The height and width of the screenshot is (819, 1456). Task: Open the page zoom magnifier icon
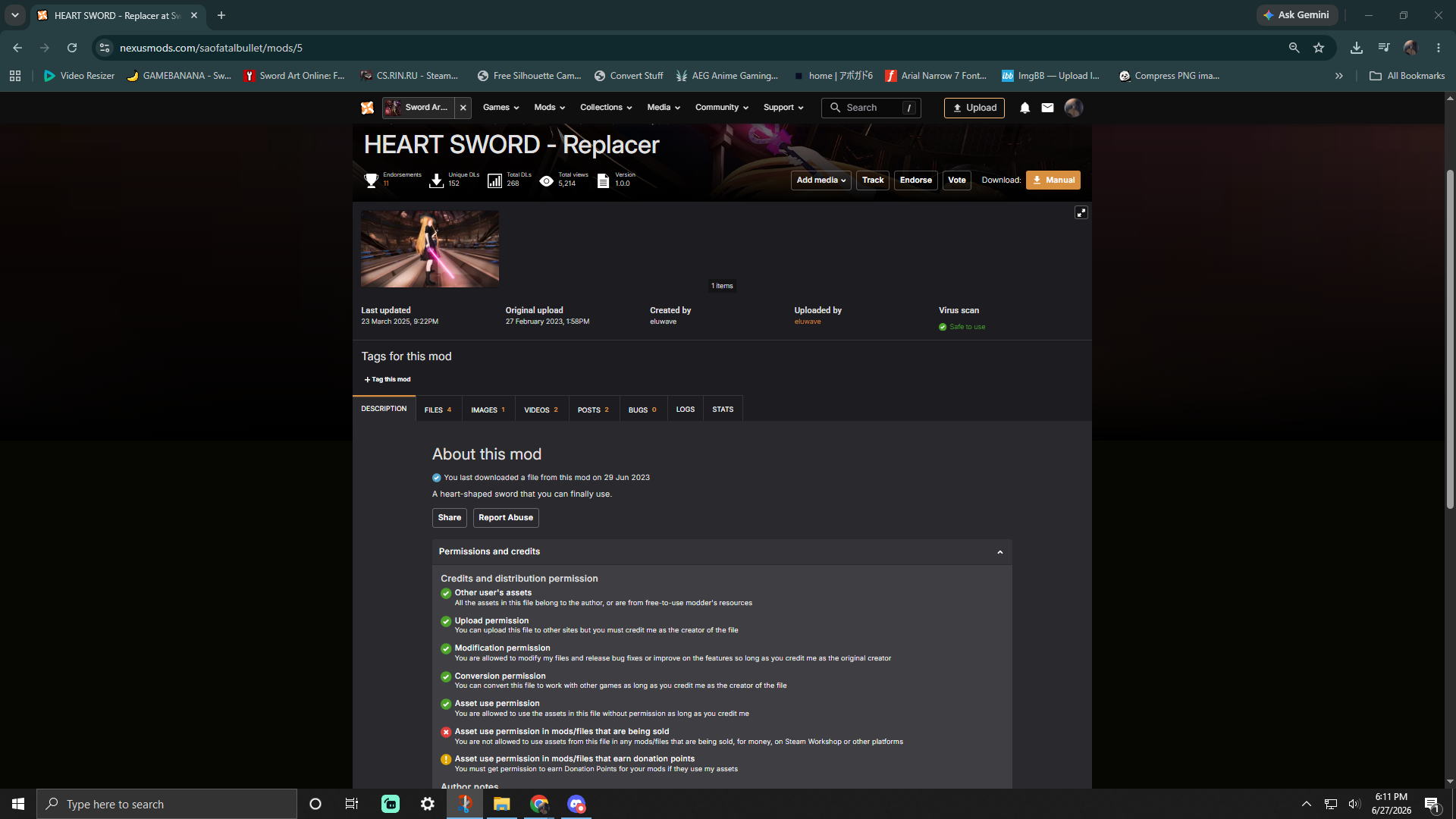click(x=1294, y=48)
